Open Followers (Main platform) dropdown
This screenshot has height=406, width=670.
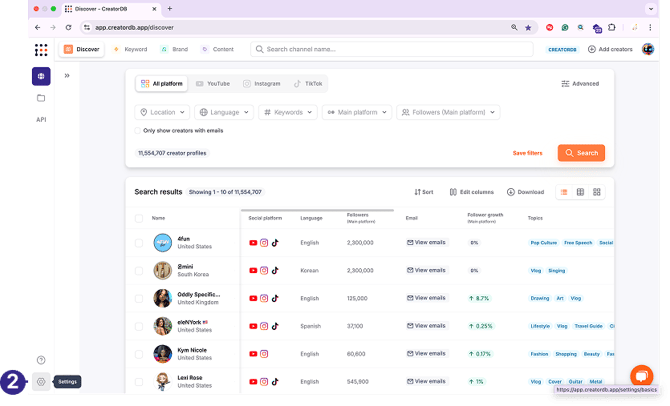(448, 112)
